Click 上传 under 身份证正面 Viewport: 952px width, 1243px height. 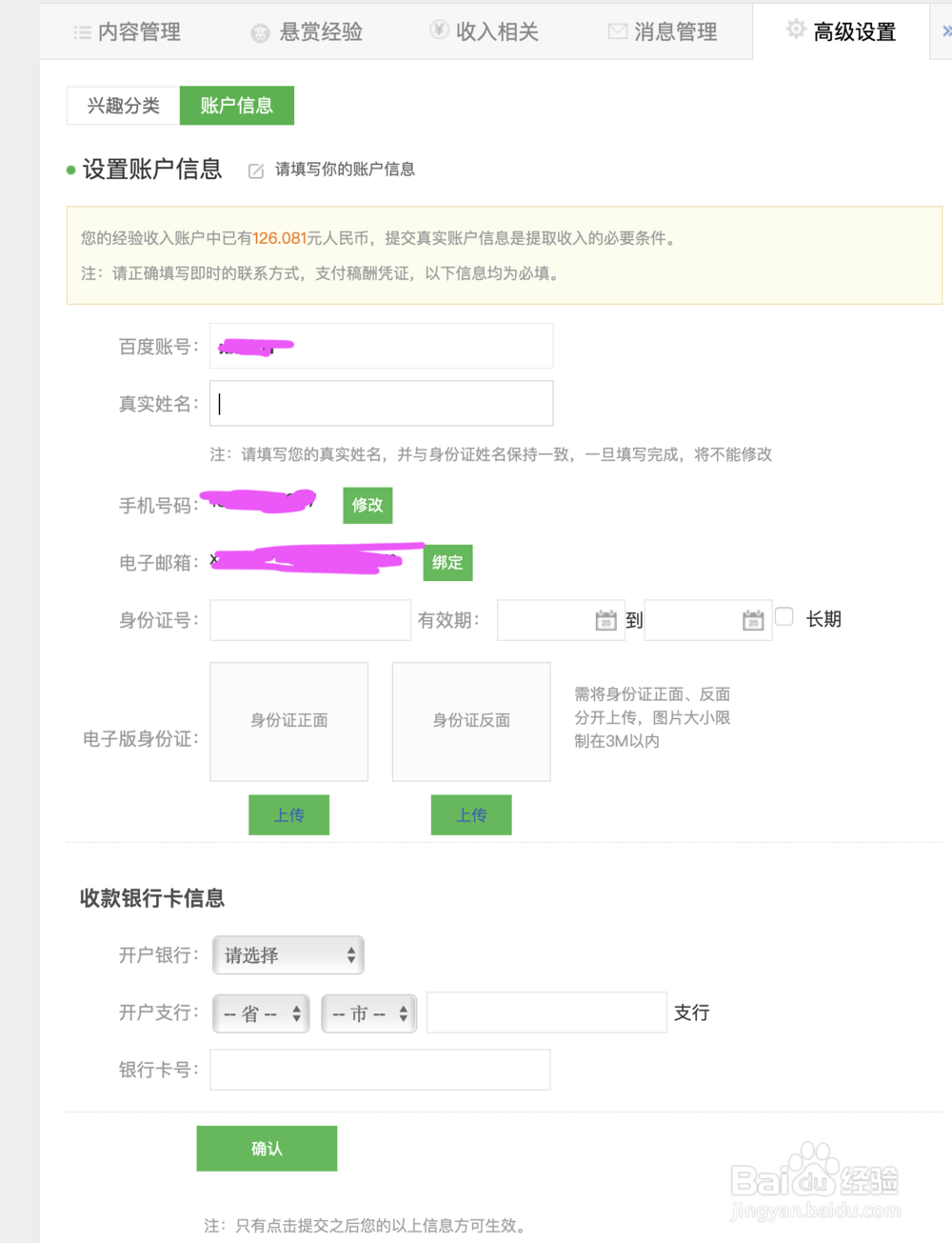pyautogui.click(x=288, y=815)
